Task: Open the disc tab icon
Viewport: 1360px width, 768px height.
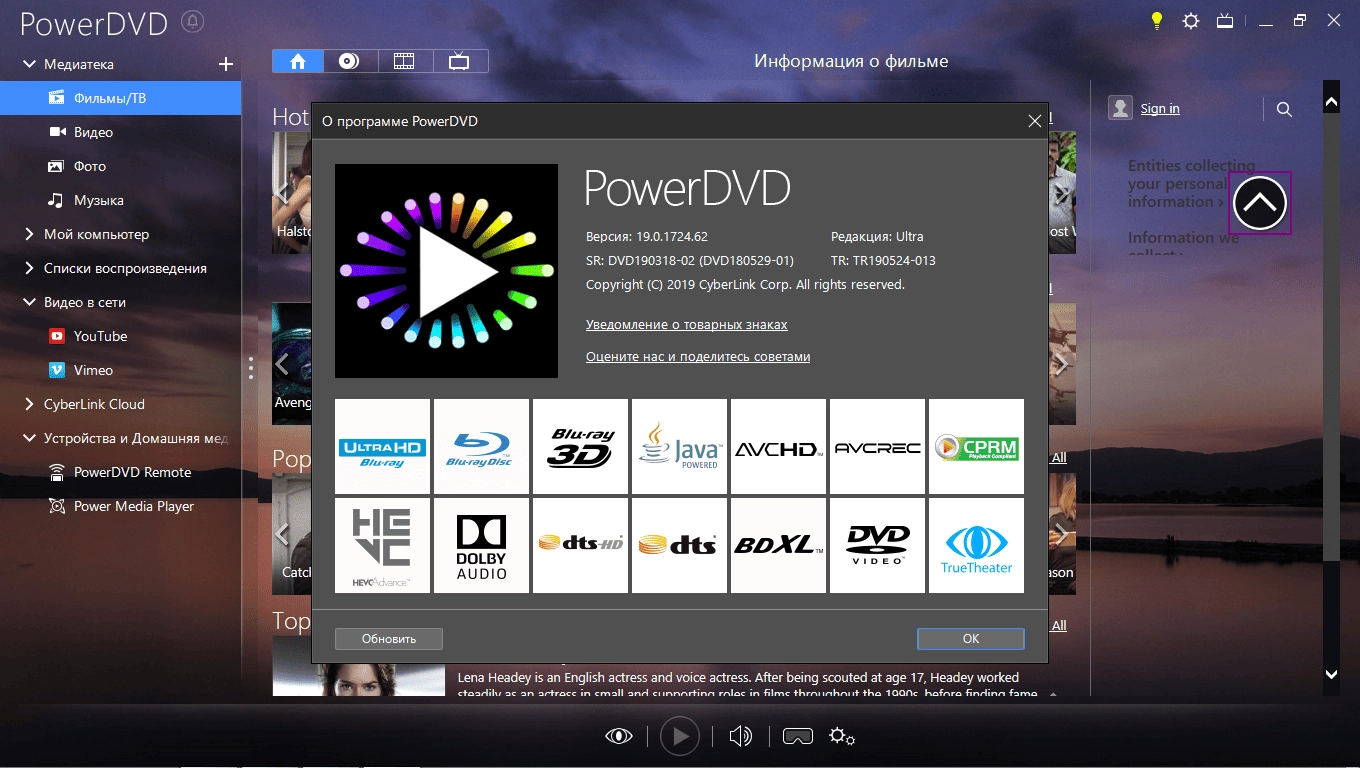Action: click(349, 61)
